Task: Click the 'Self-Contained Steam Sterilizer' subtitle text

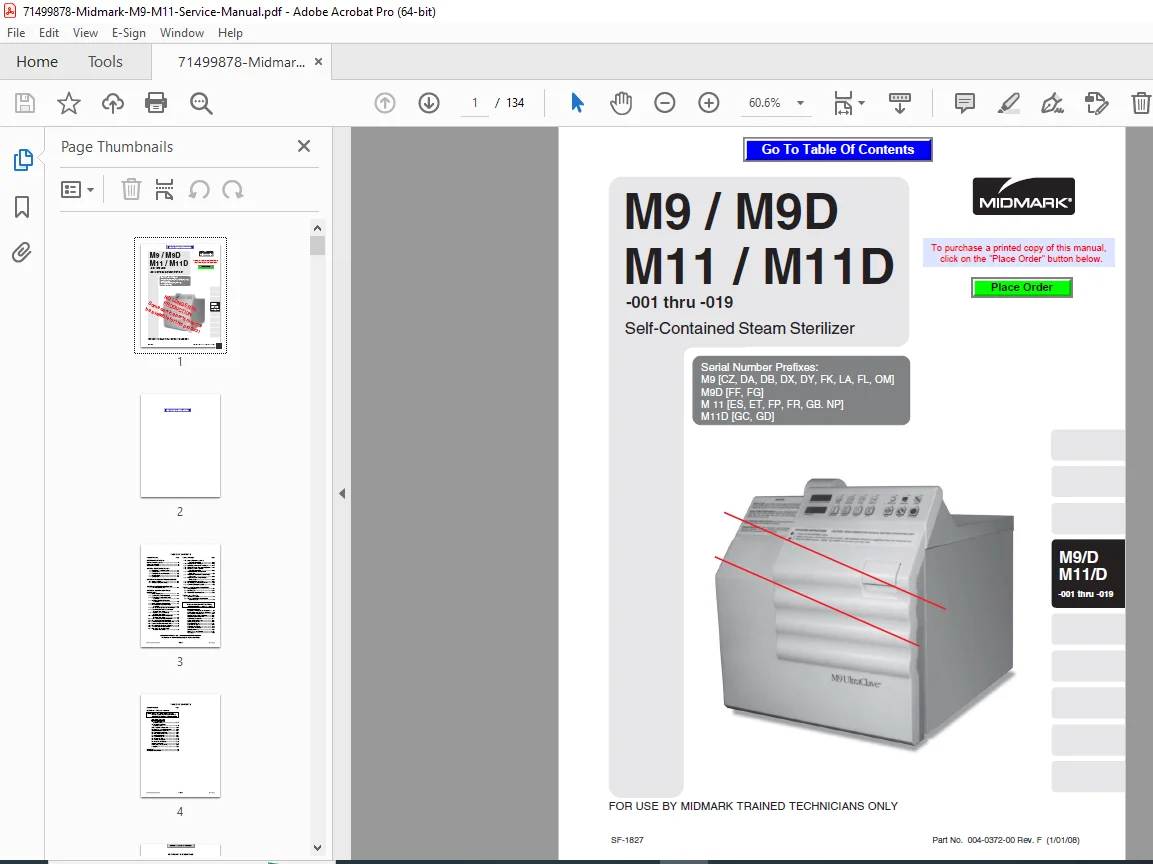Action: (x=740, y=329)
